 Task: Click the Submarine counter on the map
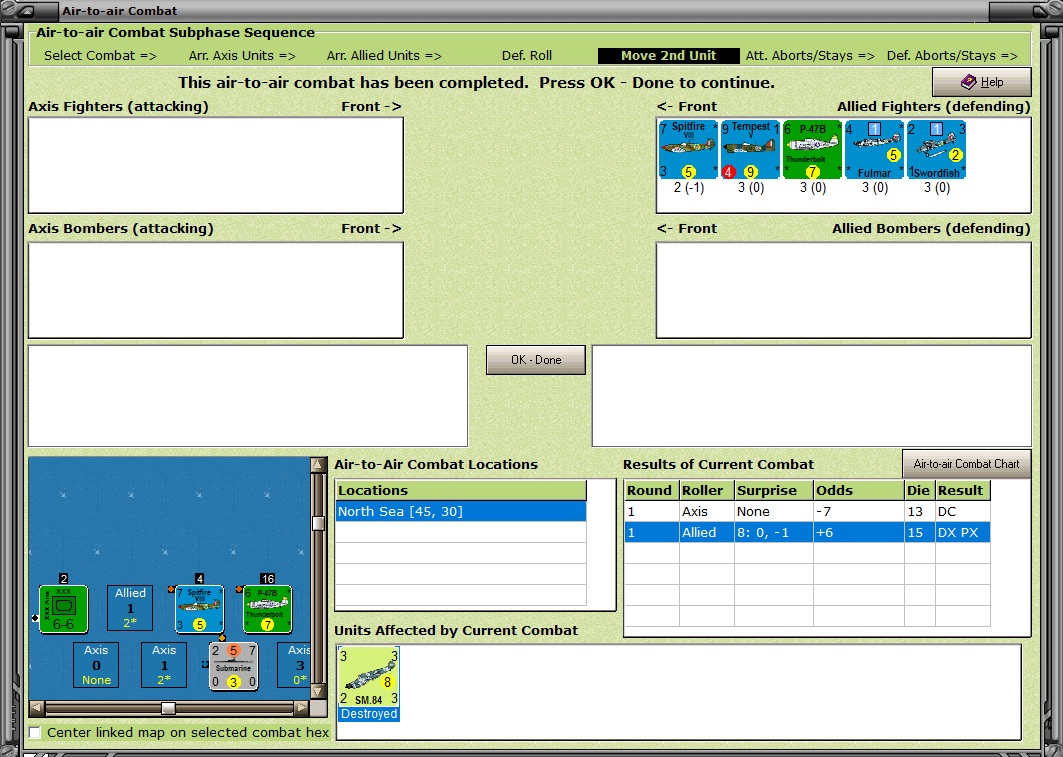[x=233, y=666]
